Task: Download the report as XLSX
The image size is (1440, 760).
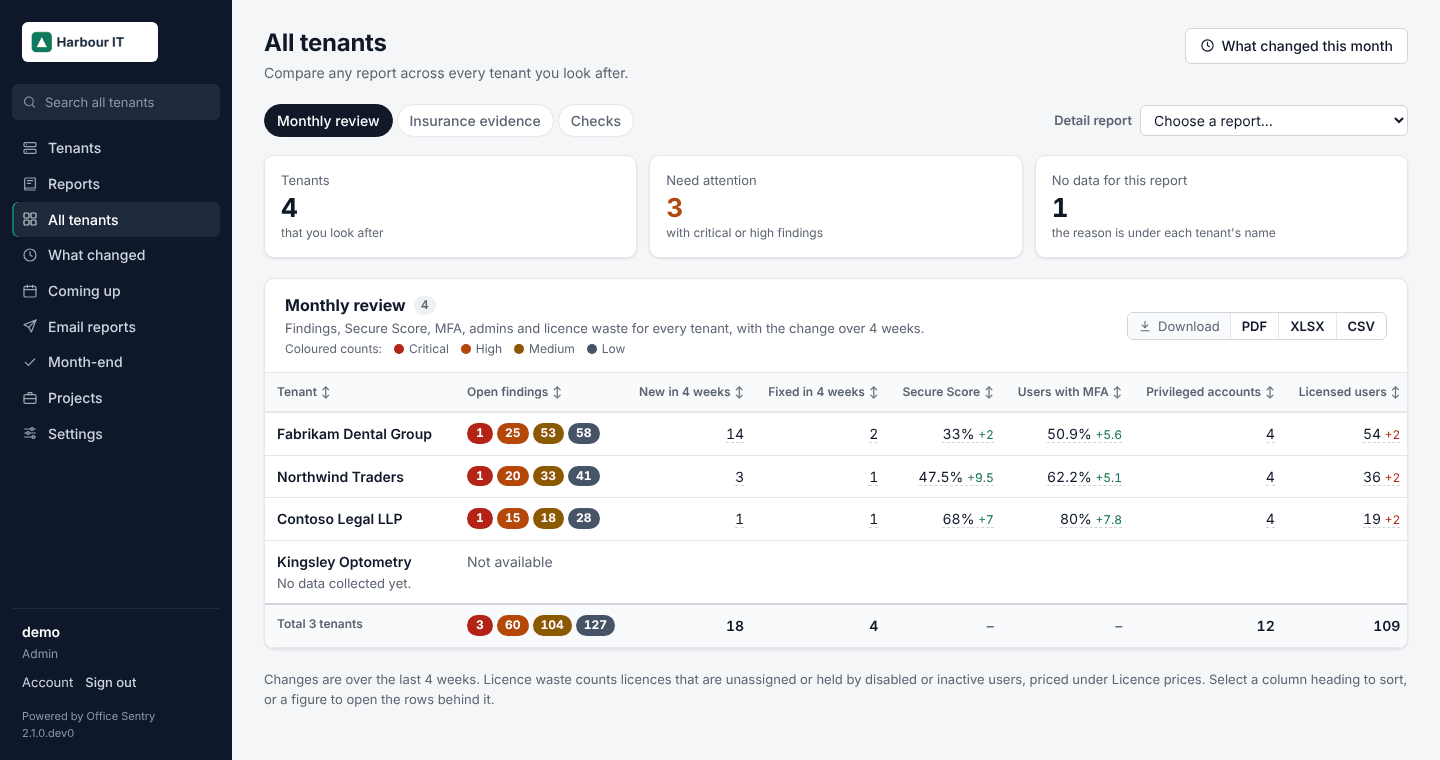Action: click(x=1307, y=326)
